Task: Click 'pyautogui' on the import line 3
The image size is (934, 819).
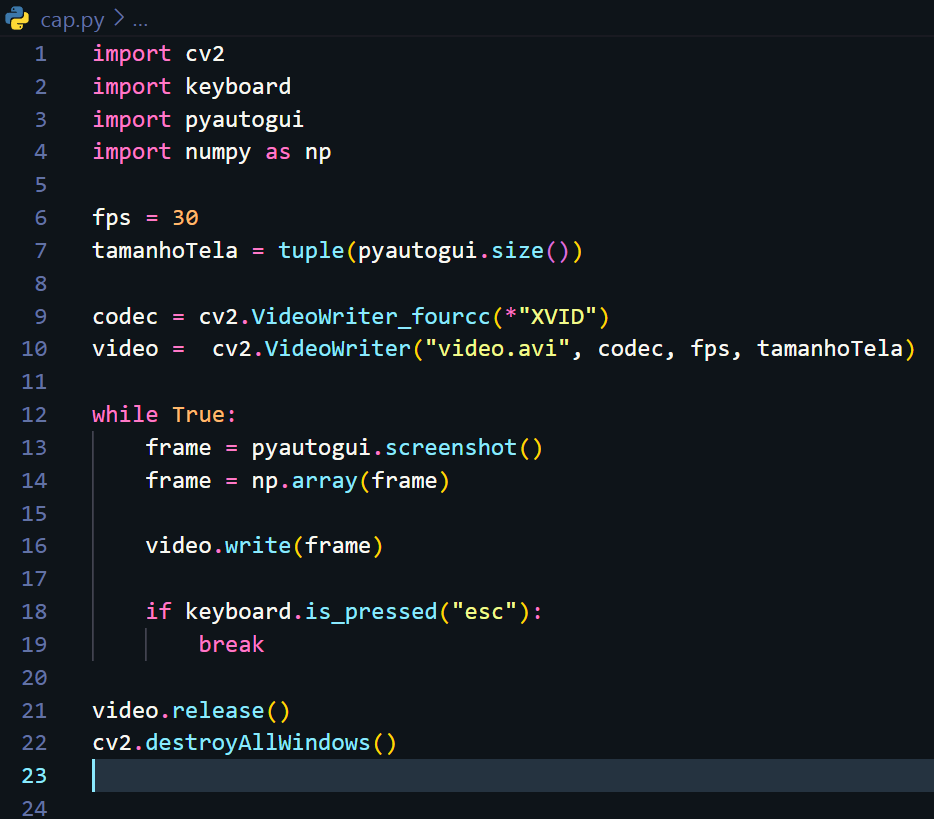Action: pos(244,120)
